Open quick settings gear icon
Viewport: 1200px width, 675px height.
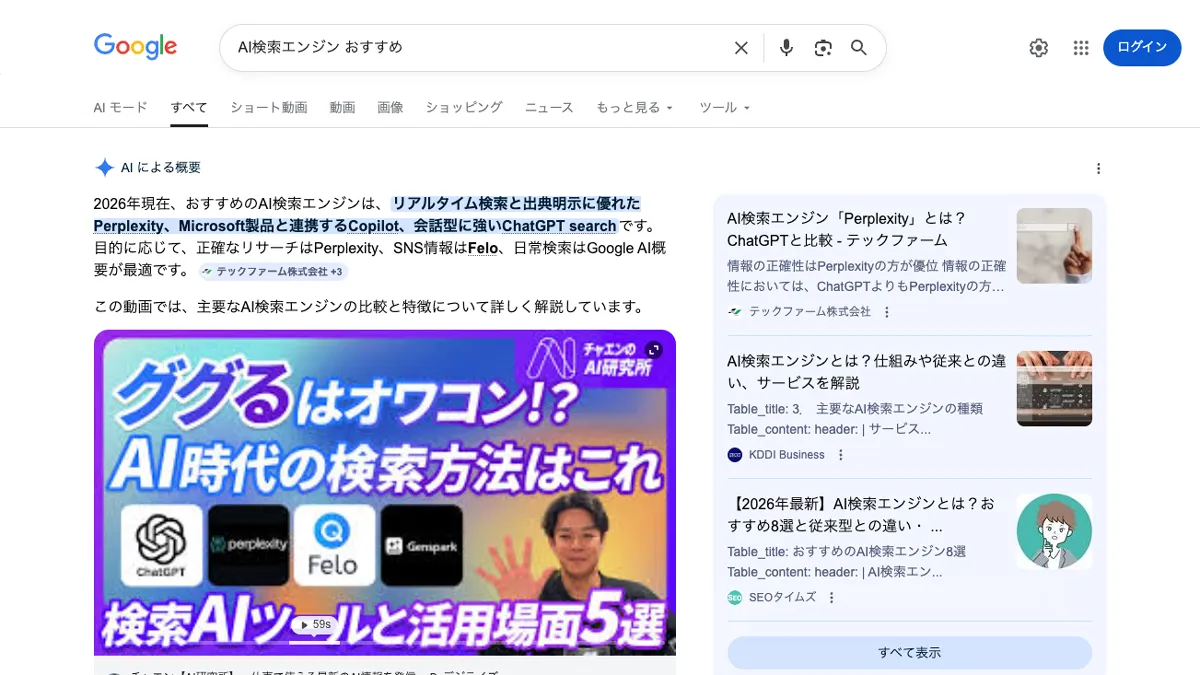(1039, 48)
